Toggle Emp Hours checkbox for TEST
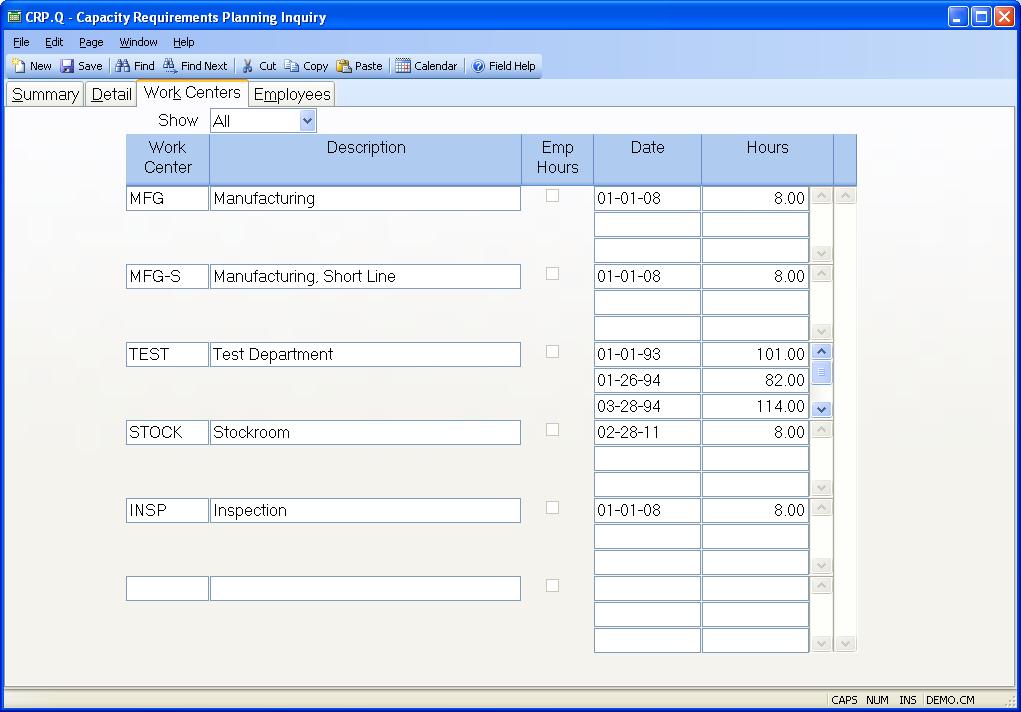 [552, 352]
